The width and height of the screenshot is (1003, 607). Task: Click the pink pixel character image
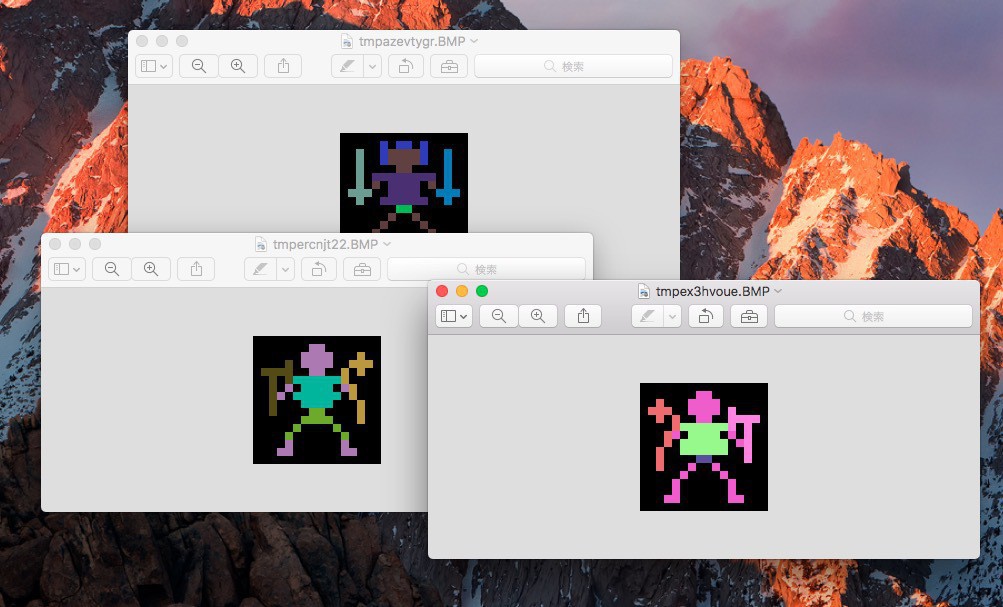tap(704, 446)
